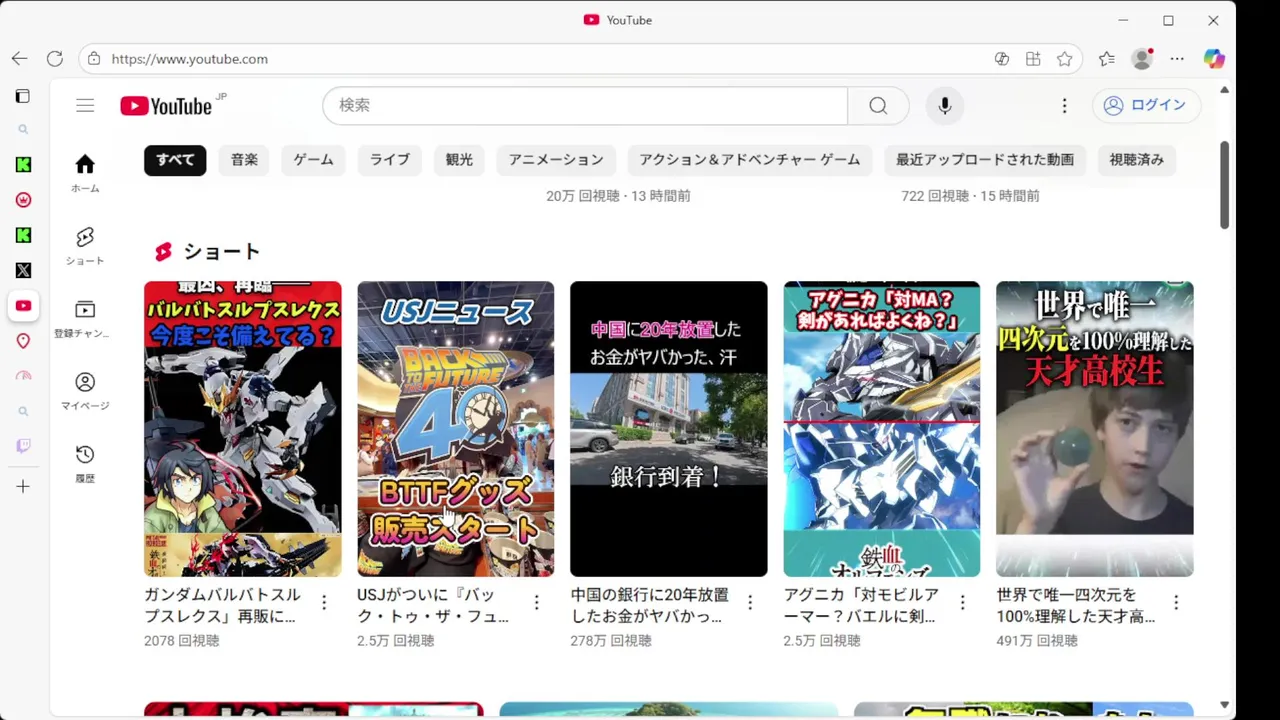
Task: Select アクション＆アドベンチャー ゲーム chip
Action: click(x=750, y=160)
